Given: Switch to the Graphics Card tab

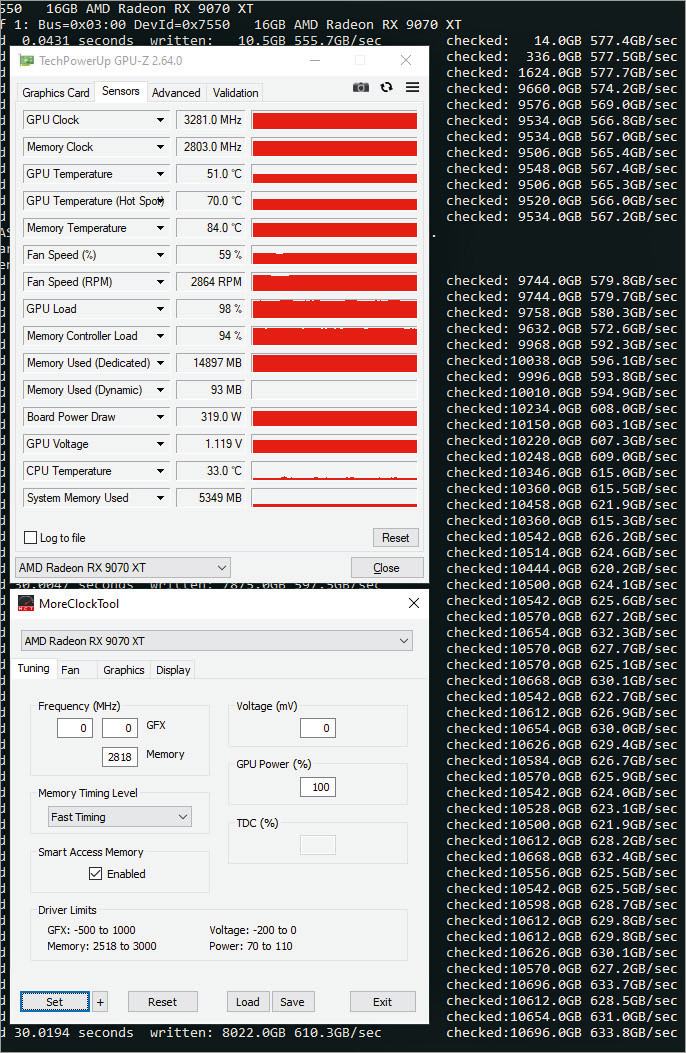Looking at the screenshot, I should pos(56,93).
